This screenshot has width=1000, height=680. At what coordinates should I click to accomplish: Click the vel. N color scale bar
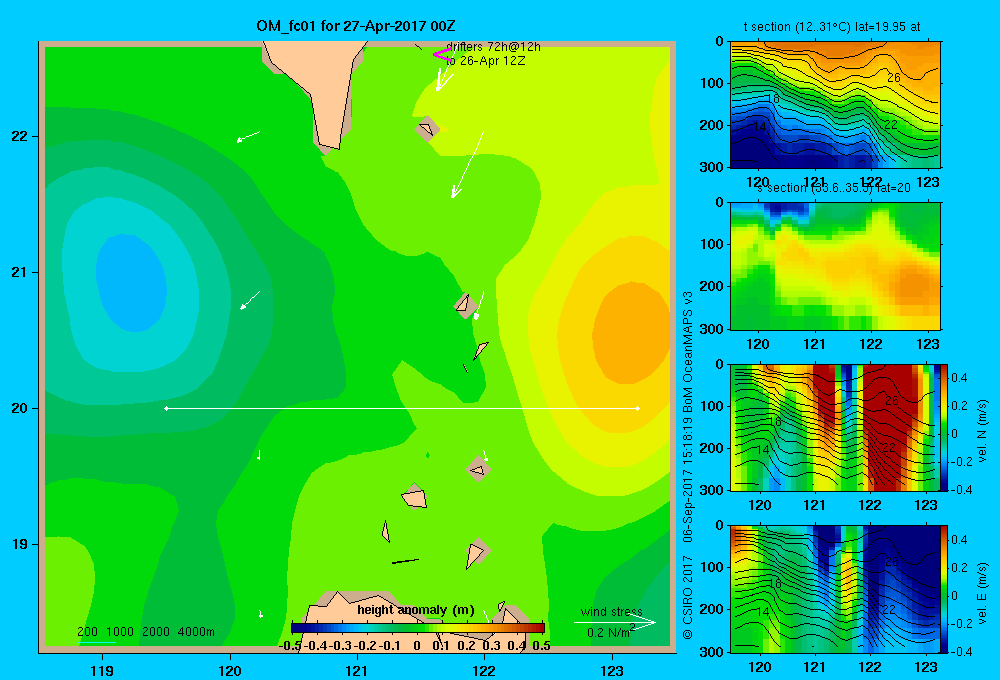click(944, 427)
